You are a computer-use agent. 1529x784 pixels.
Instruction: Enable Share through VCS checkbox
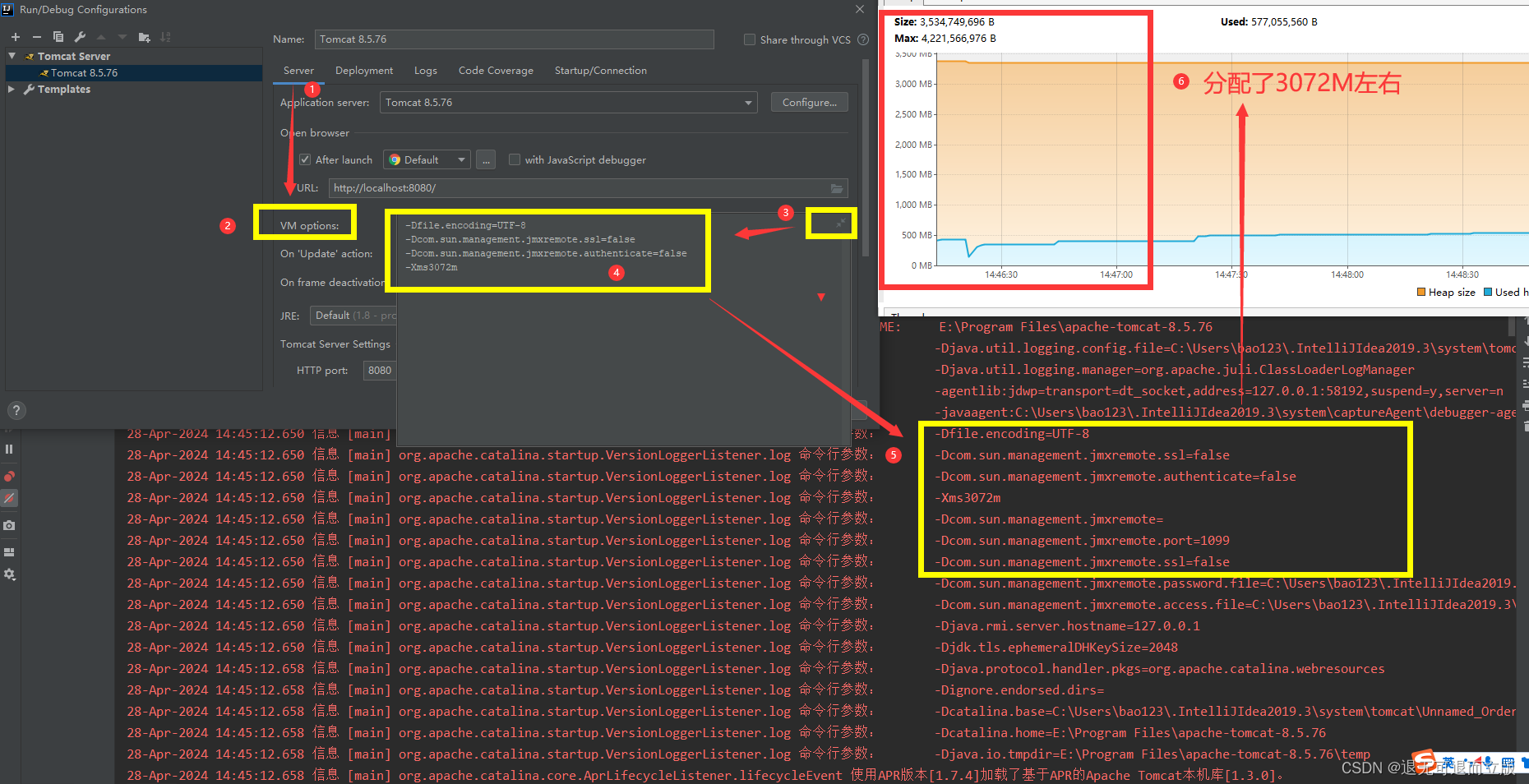pyautogui.click(x=750, y=39)
